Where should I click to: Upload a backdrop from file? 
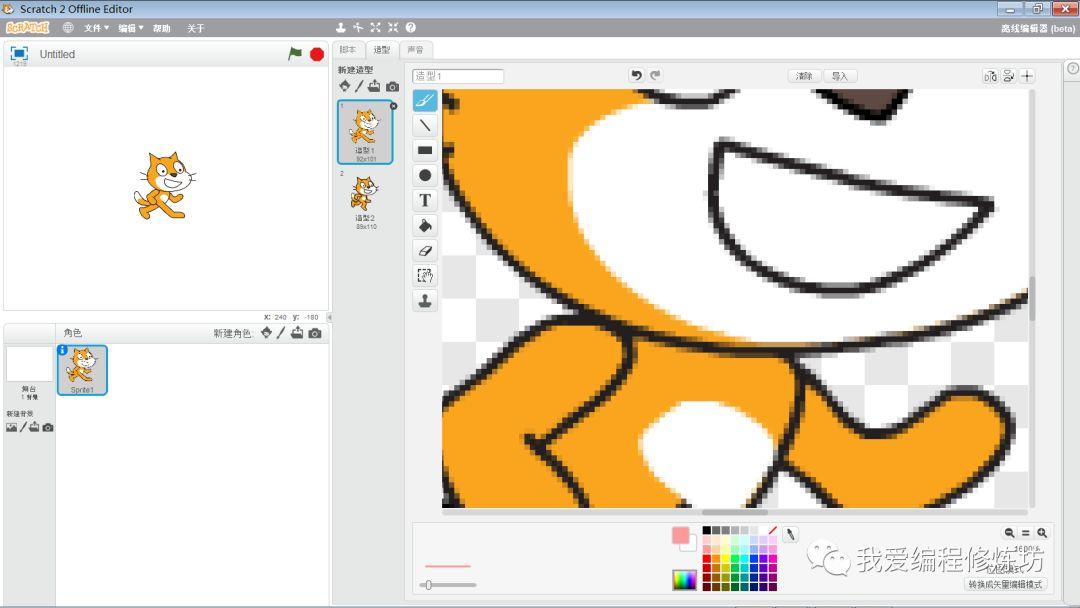click(x=34, y=428)
